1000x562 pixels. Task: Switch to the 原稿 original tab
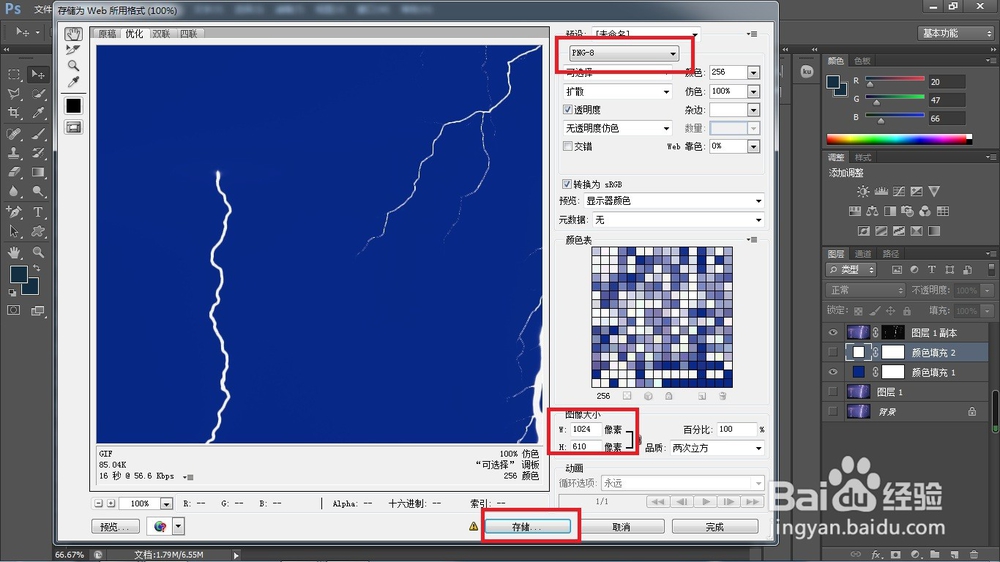[x=107, y=34]
